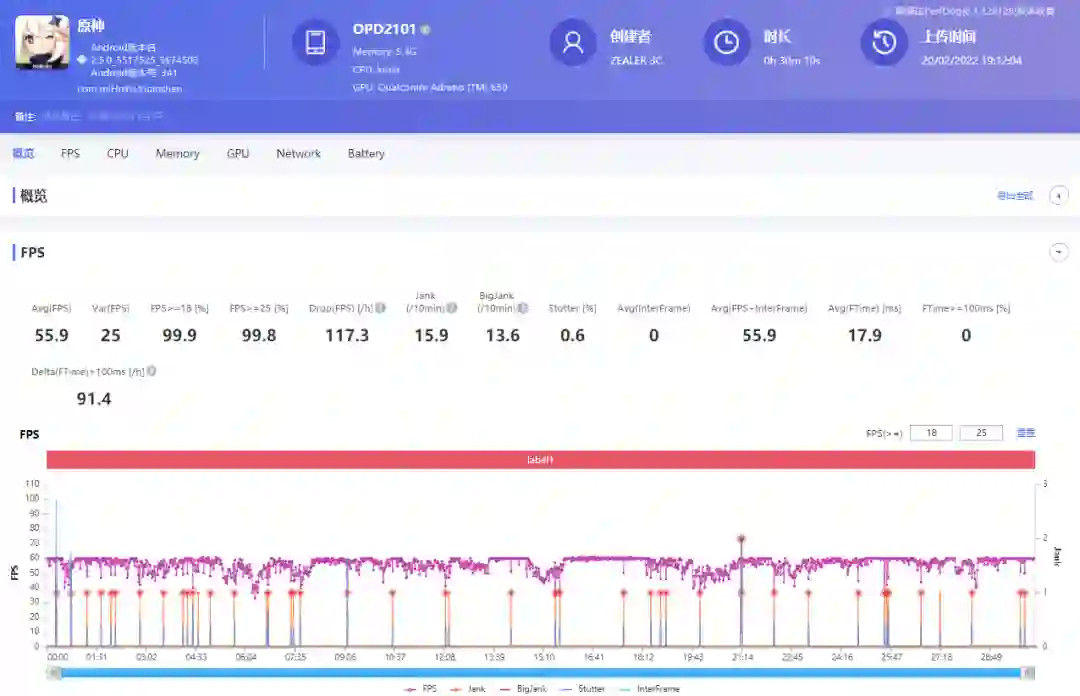This screenshot has width=1080, height=696.
Task: Switch to the FPS tab
Action: click(x=70, y=153)
